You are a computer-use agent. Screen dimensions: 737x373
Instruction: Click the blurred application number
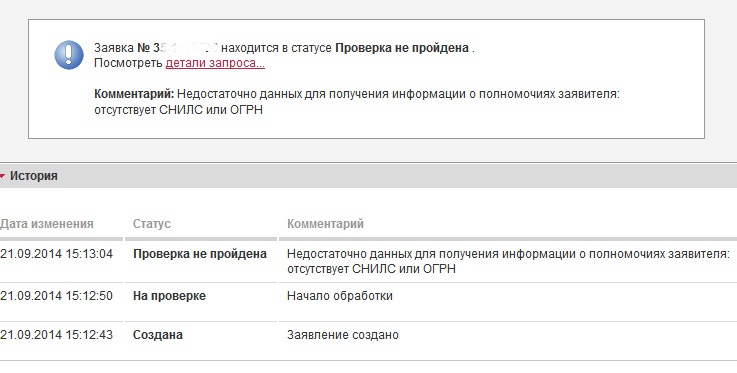click(x=186, y=48)
